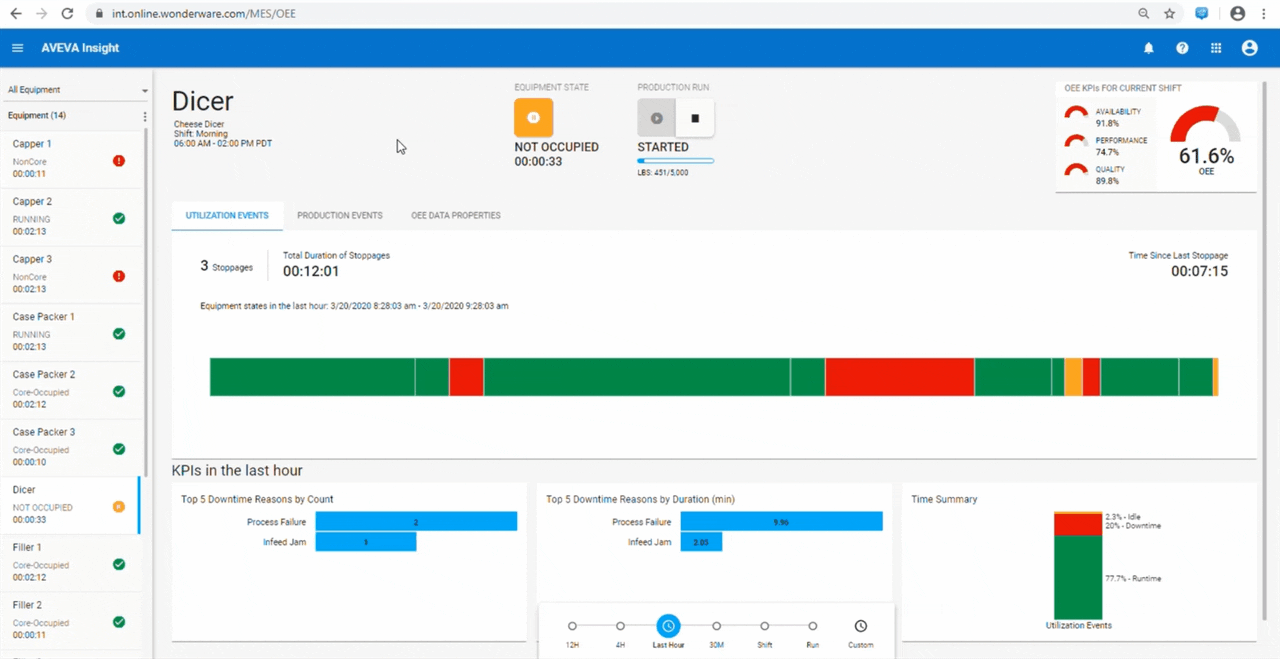Click Capper 3 red alert status icon
This screenshot has height=659, width=1280.
click(119, 276)
